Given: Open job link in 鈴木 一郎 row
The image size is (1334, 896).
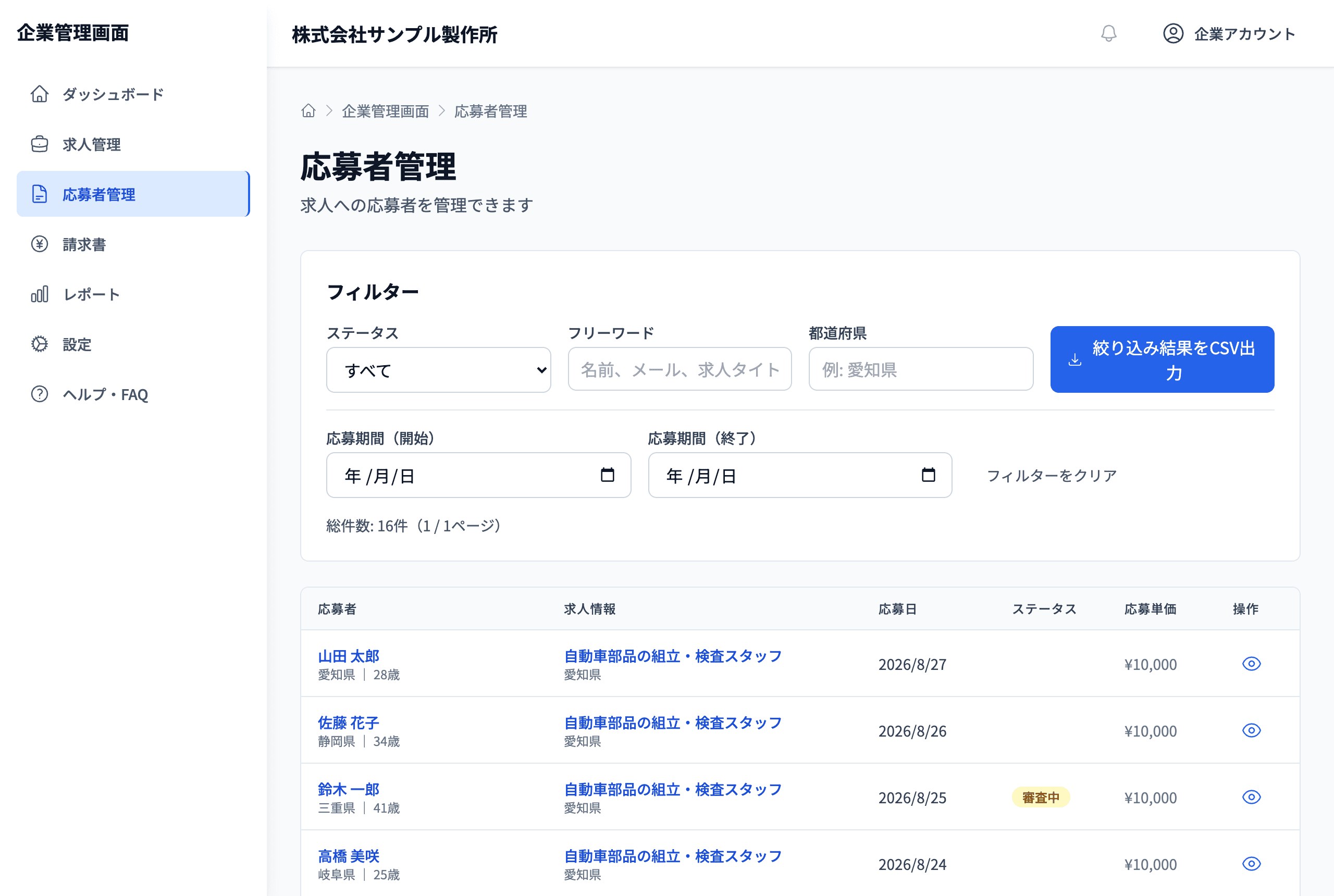Looking at the screenshot, I should coord(673,789).
